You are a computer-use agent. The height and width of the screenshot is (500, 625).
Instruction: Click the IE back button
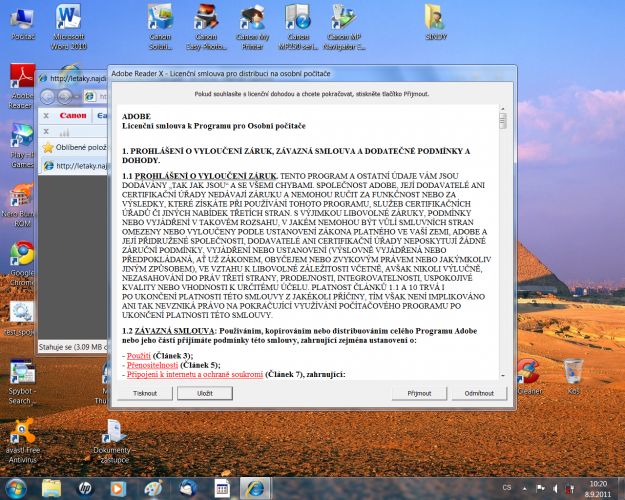pos(48,96)
